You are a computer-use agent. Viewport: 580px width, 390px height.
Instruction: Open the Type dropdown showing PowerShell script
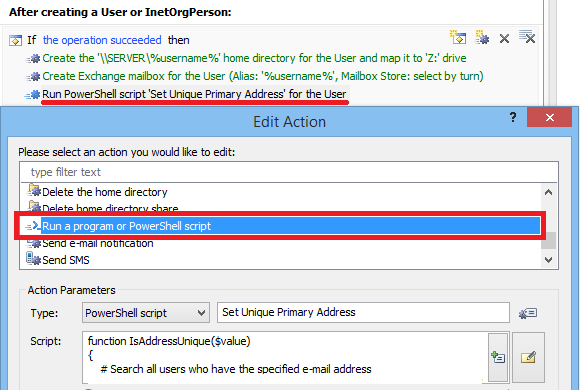pyautogui.click(x=146, y=313)
